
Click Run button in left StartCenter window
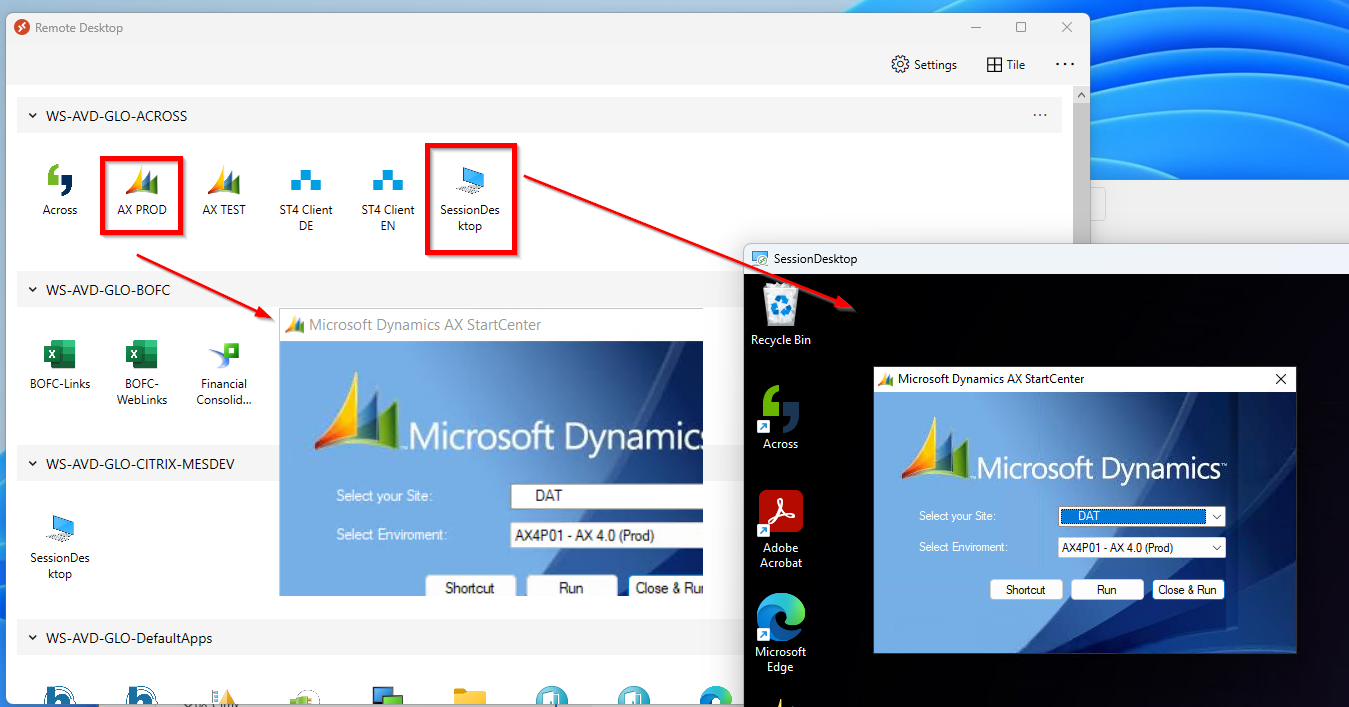[x=571, y=587]
